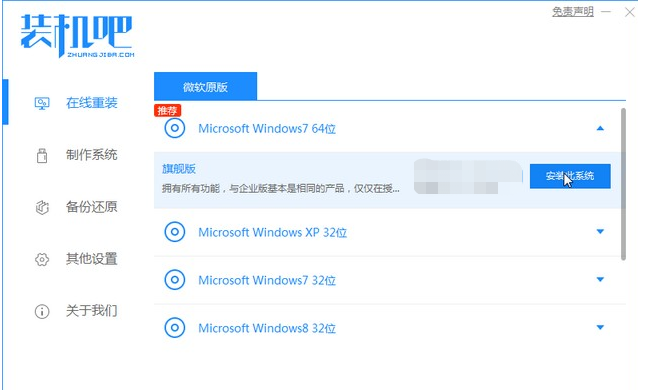Viewport: 669px width, 390px height.
Task: Click the 其他设置 gear icon
Action: click(42, 259)
